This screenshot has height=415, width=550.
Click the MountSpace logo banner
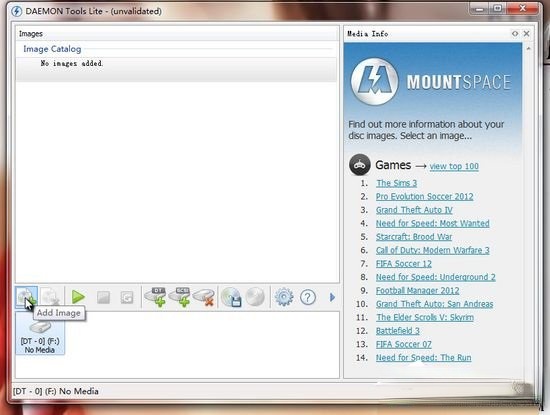(432, 81)
